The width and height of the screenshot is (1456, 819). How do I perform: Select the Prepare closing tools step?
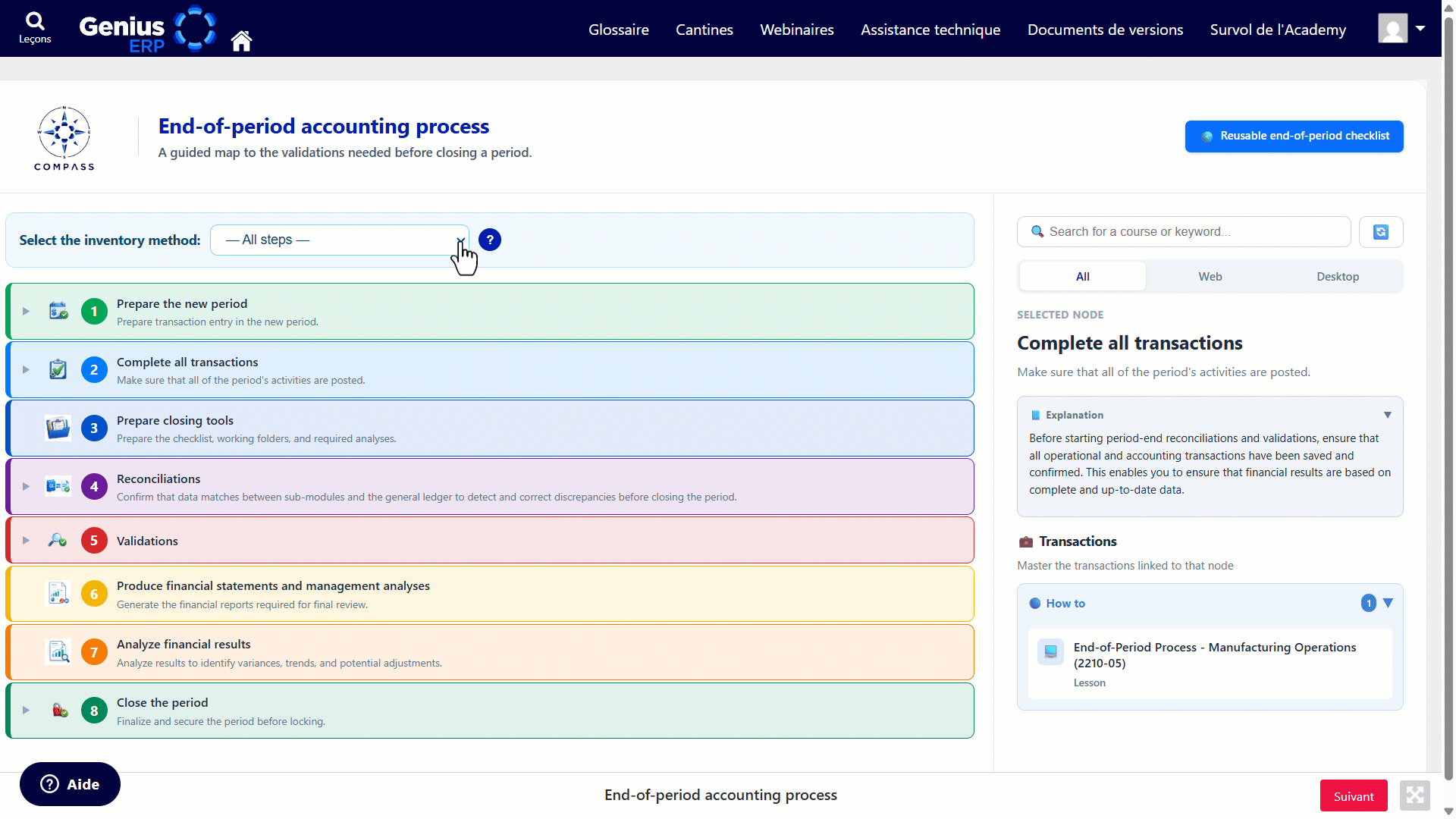tap(490, 428)
